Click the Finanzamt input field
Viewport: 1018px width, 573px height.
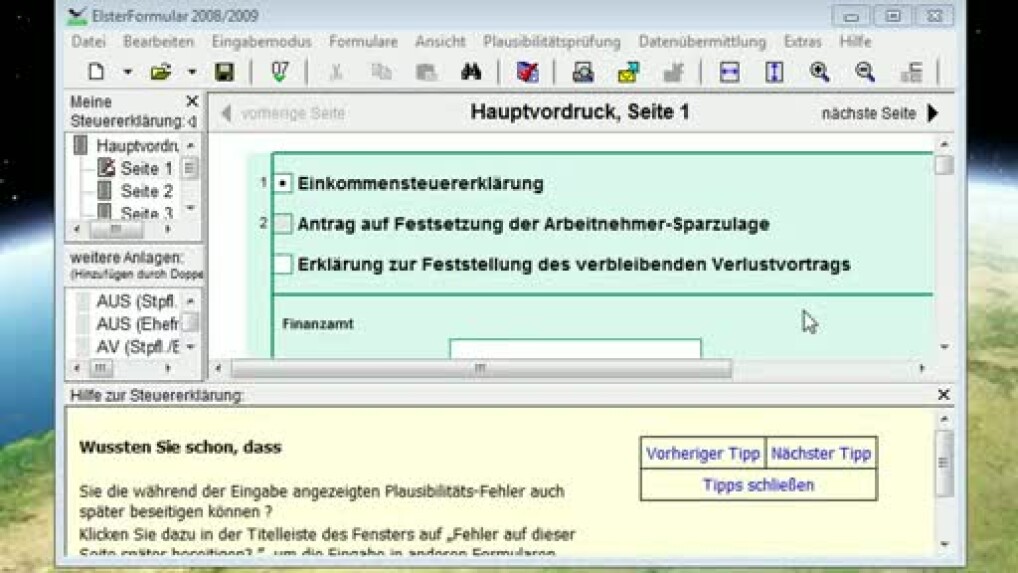pyautogui.click(x=575, y=350)
